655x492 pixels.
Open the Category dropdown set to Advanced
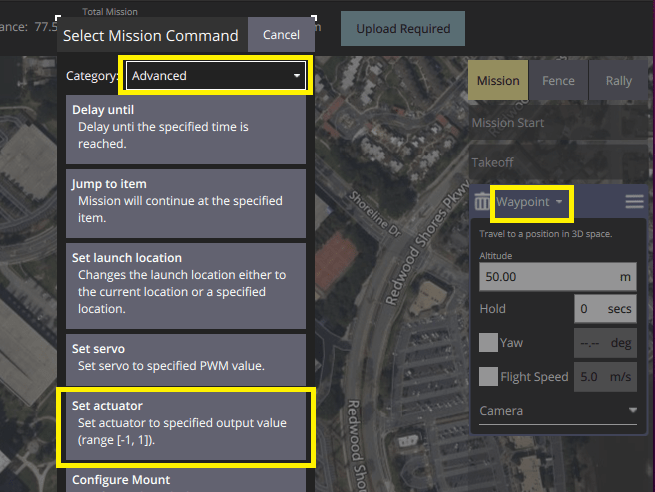[x=216, y=75]
